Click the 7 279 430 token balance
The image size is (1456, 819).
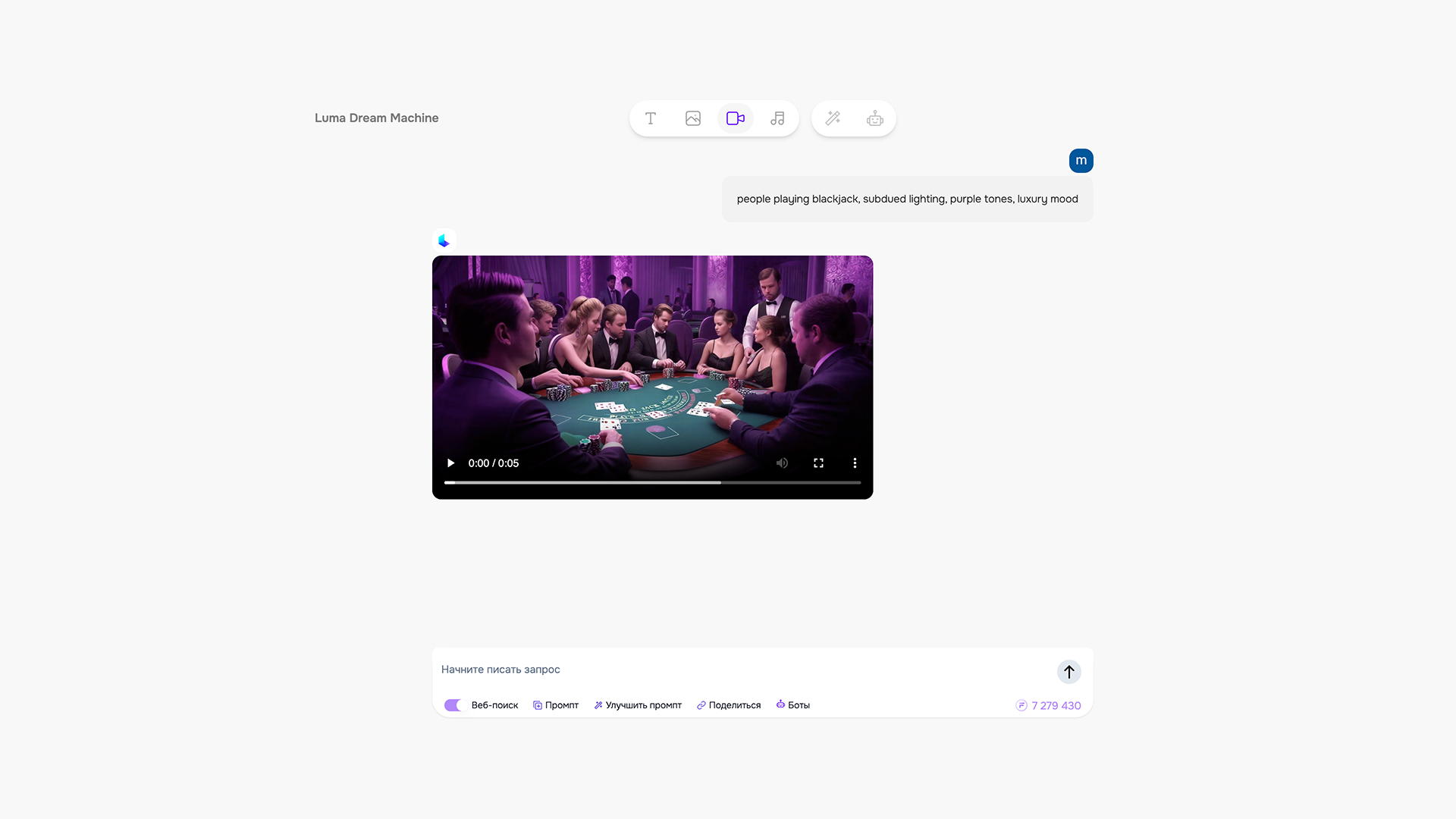click(1048, 706)
